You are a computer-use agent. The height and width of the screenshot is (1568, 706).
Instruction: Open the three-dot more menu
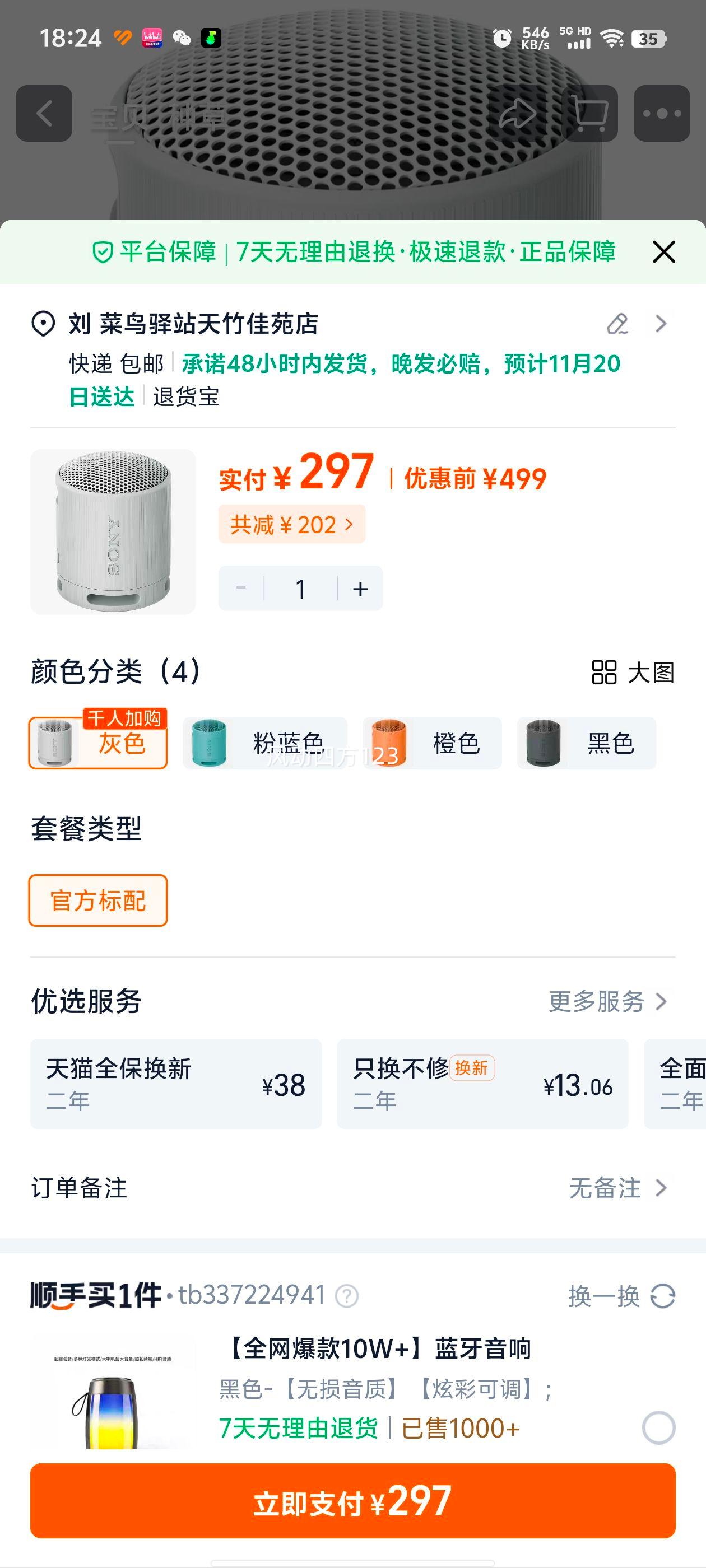(662, 114)
